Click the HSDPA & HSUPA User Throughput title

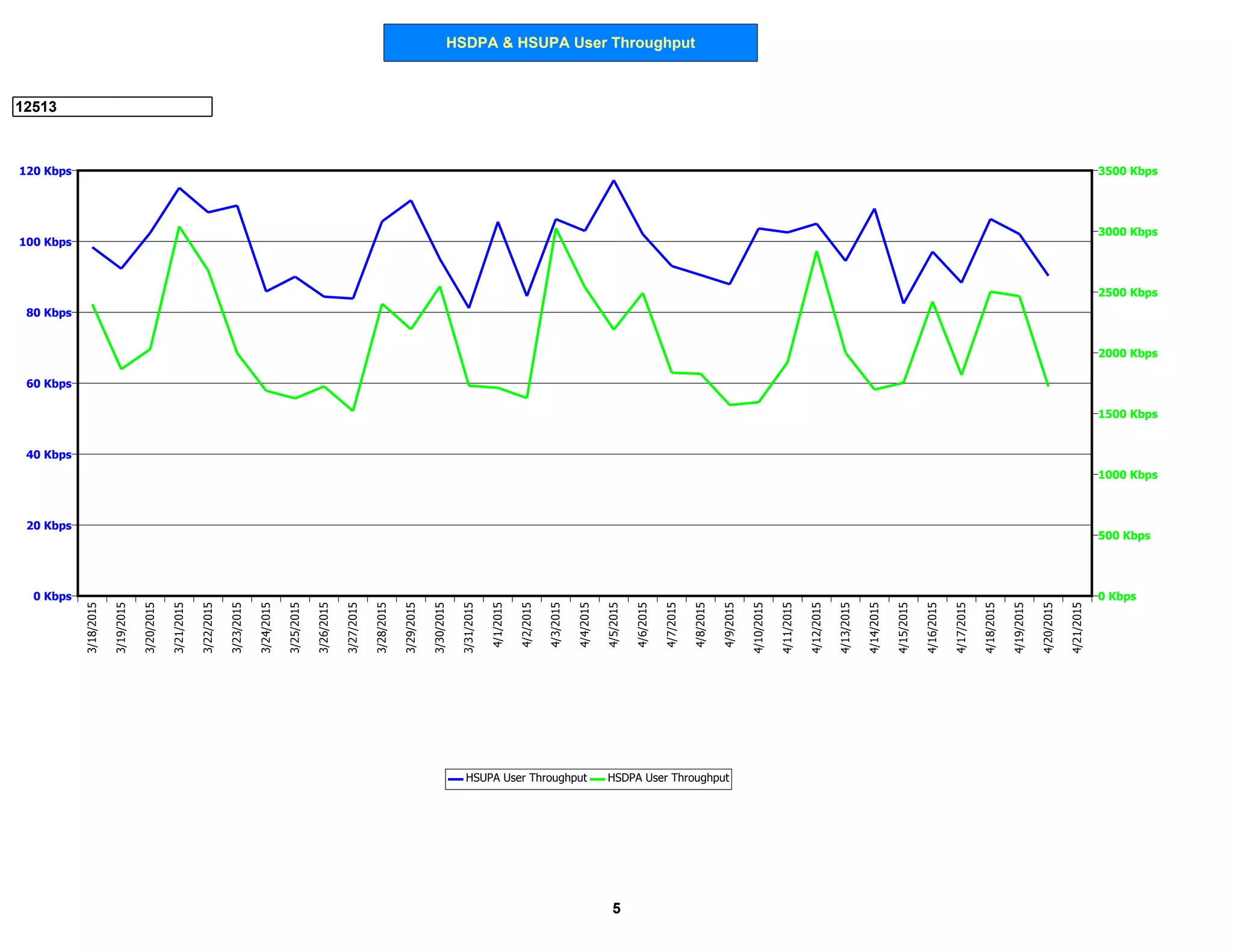570,43
